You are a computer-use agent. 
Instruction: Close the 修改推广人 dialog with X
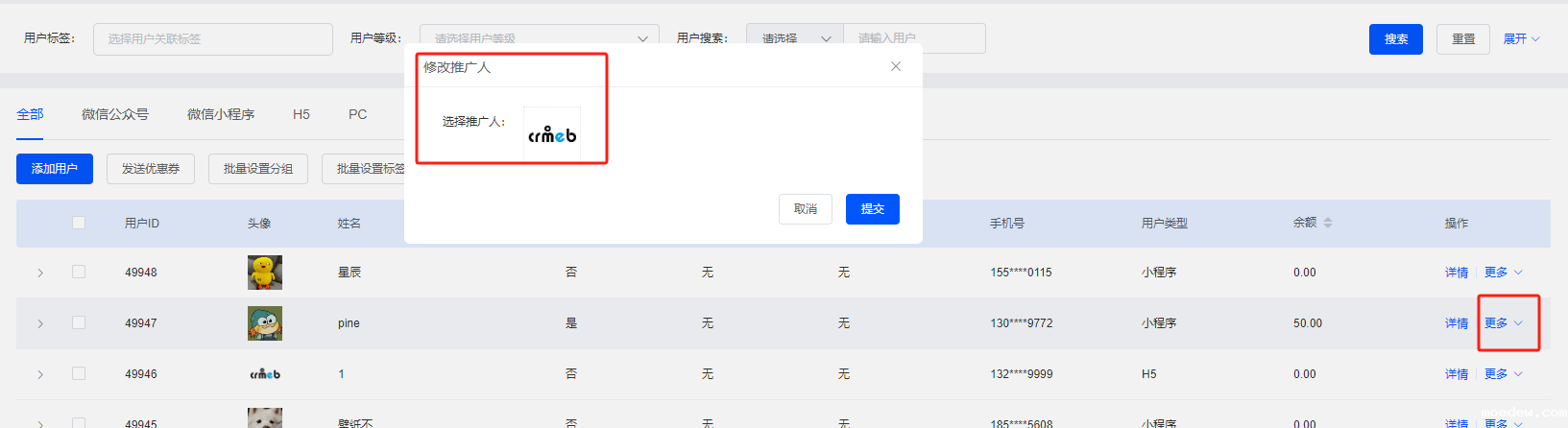pos(895,66)
